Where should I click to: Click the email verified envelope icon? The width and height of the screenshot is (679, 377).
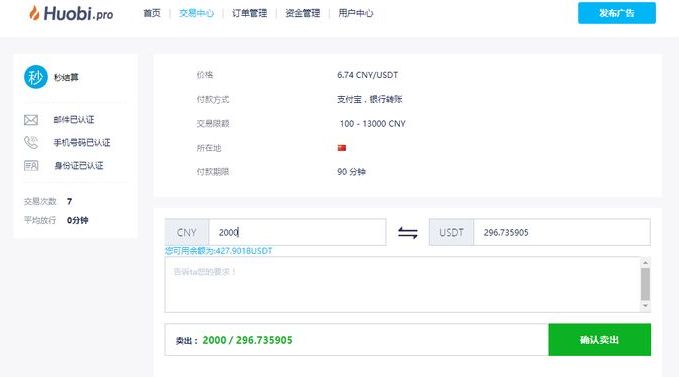(x=31, y=120)
